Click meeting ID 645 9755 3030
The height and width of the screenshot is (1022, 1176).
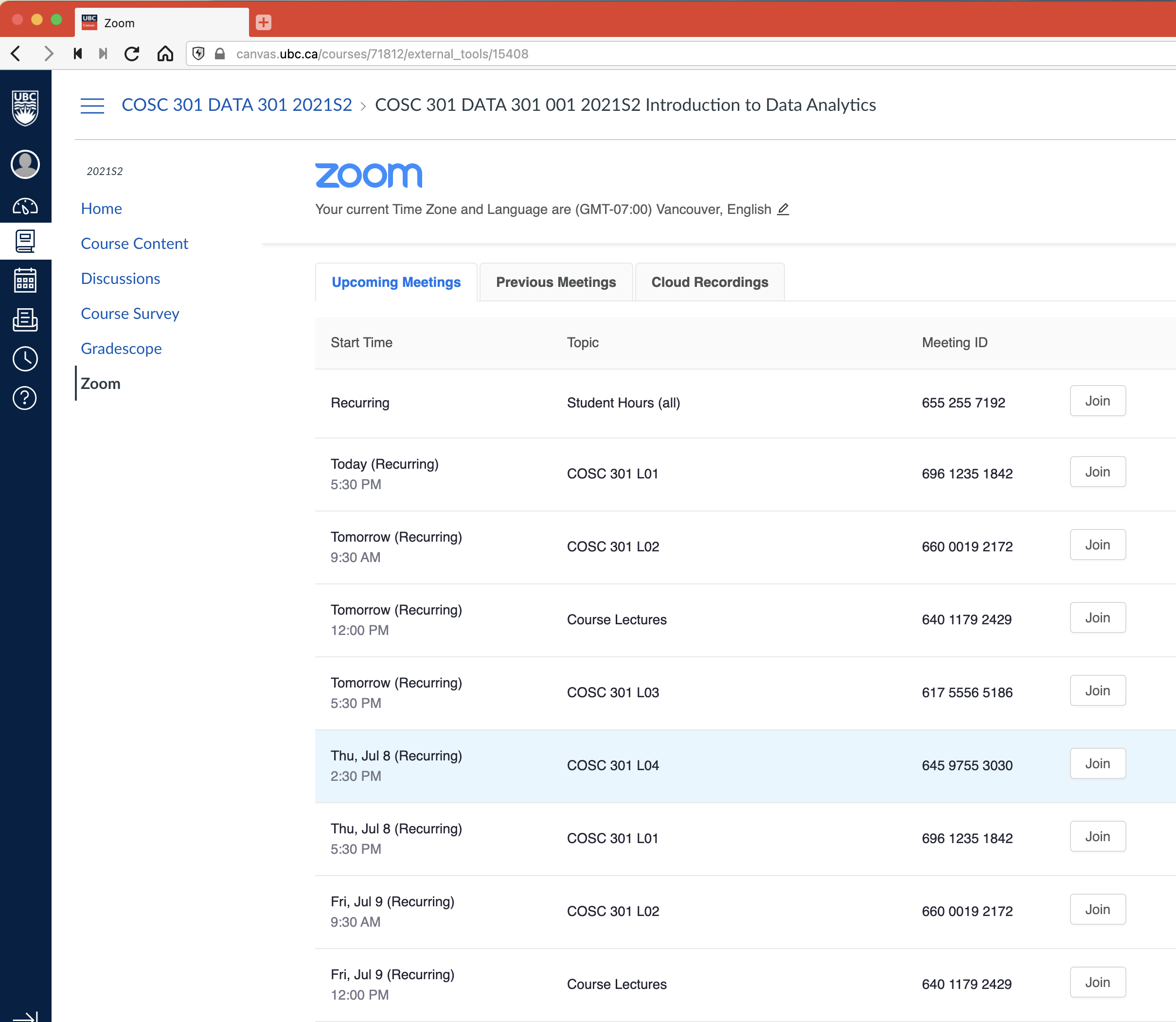967,765
